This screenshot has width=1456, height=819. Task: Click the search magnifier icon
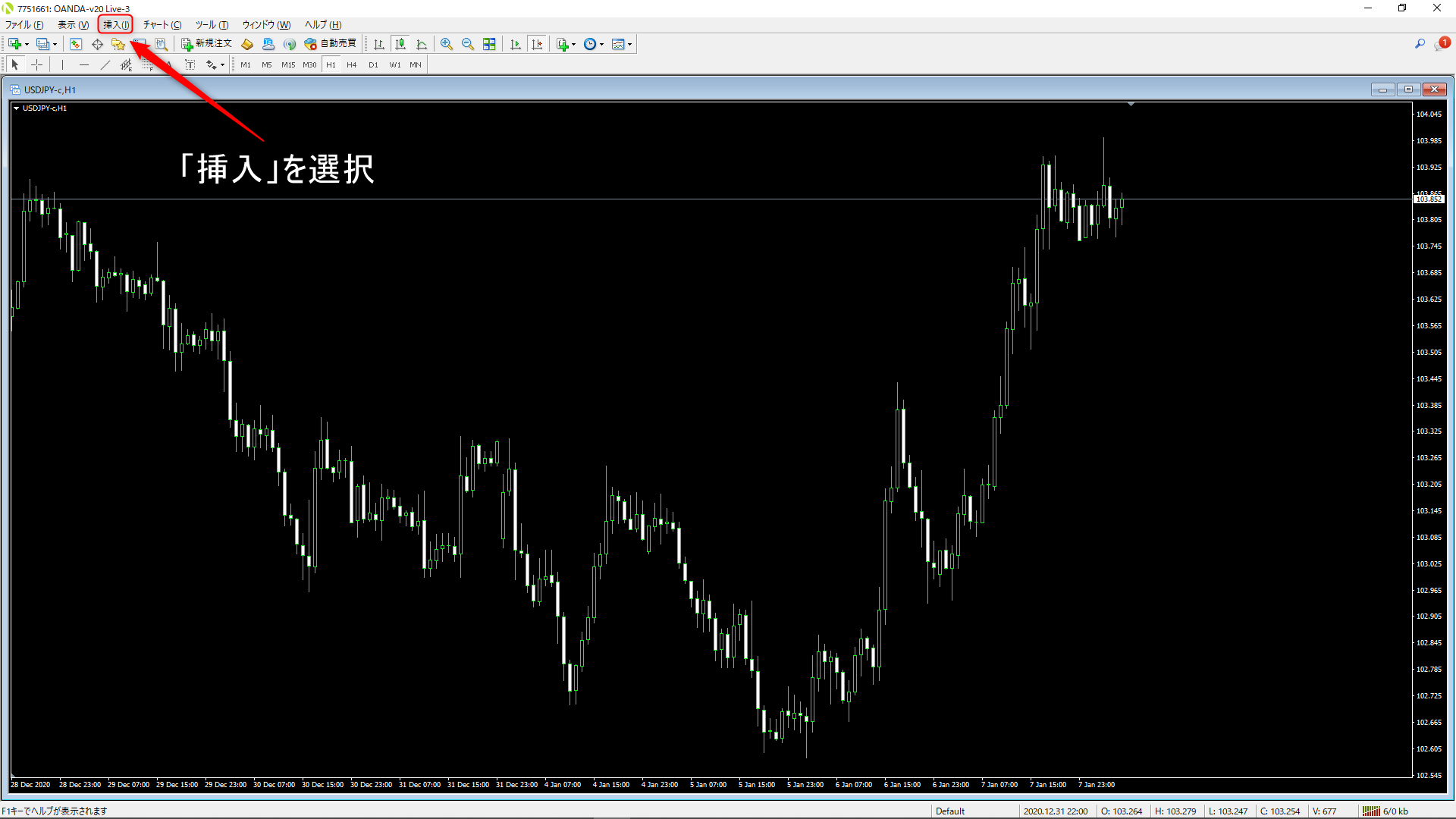[1420, 44]
